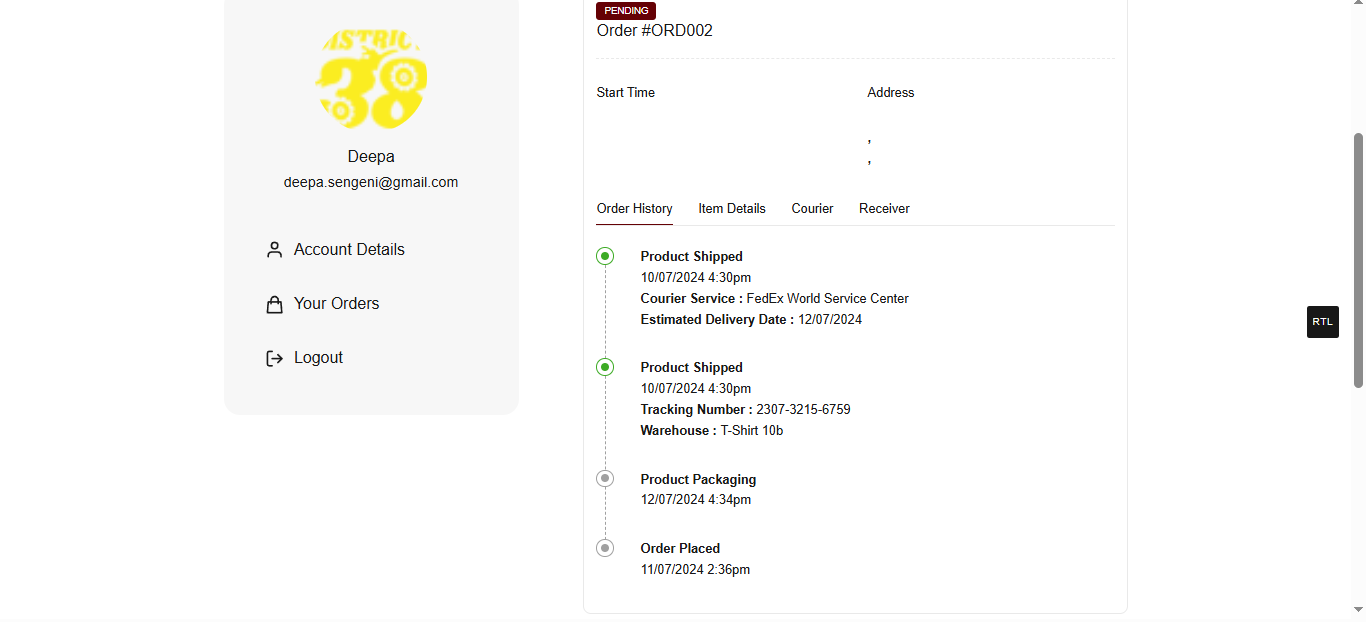
Task: Toggle the RTL layout button
Action: click(x=1322, y=322)
